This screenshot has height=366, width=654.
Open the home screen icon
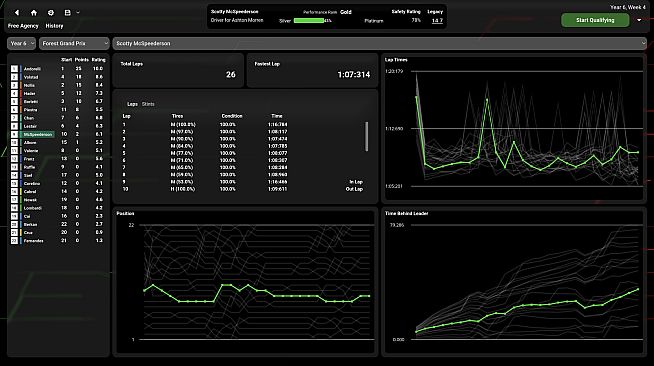34,13
